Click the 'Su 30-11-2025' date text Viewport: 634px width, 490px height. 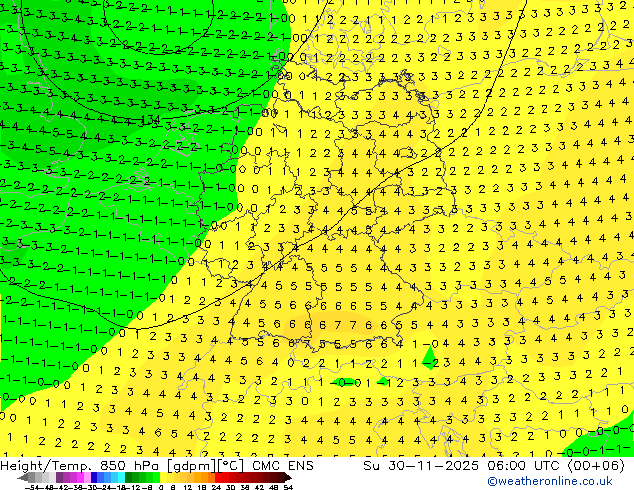coord(421,466)
